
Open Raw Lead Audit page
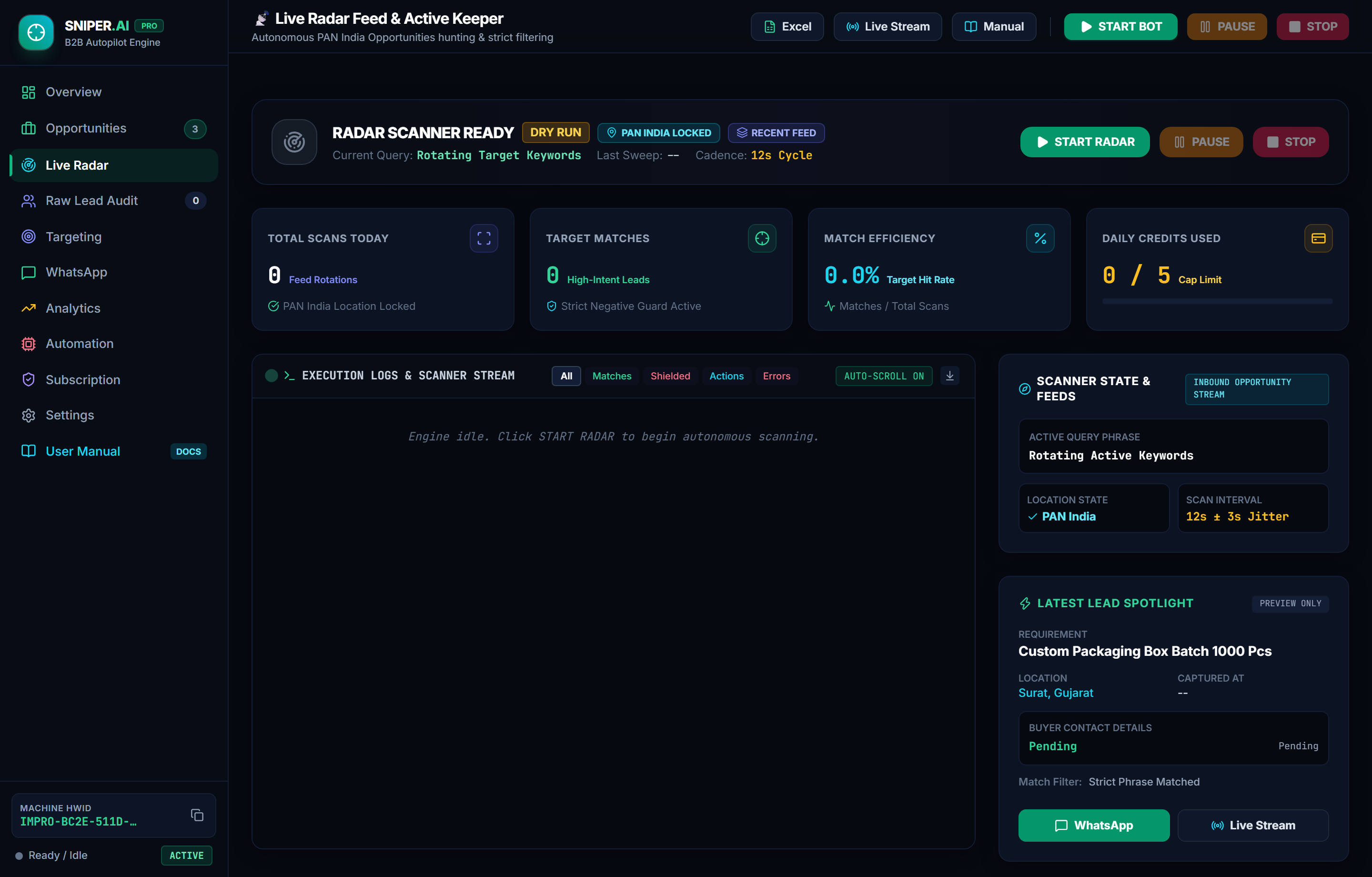tap(114, 201)
